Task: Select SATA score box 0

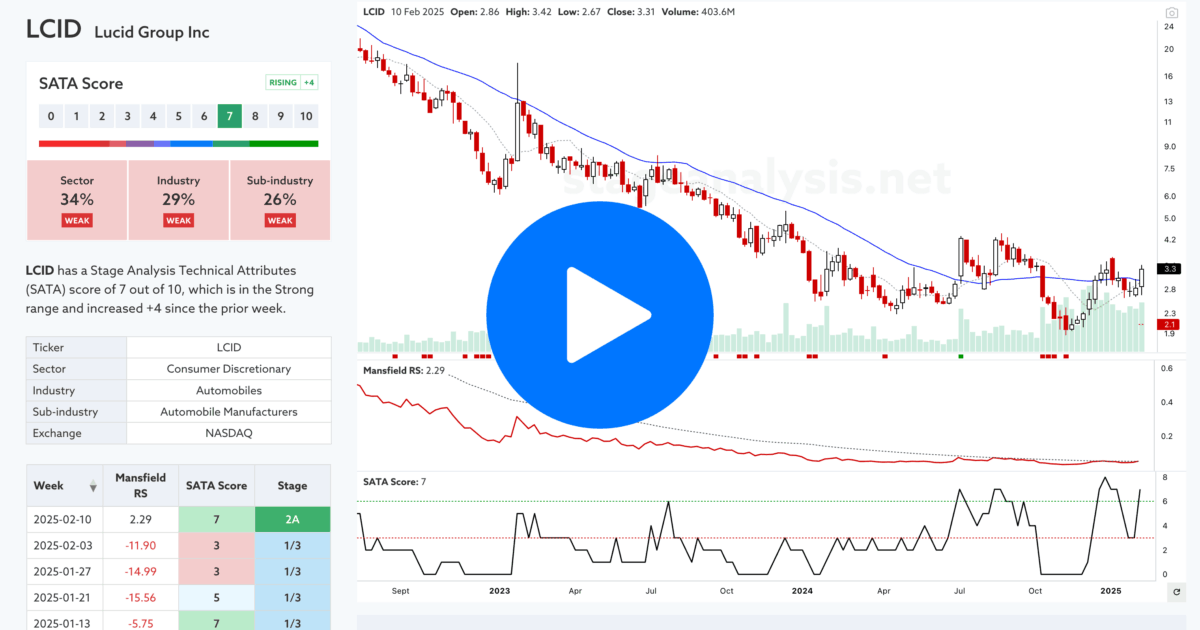Action: 51,116
